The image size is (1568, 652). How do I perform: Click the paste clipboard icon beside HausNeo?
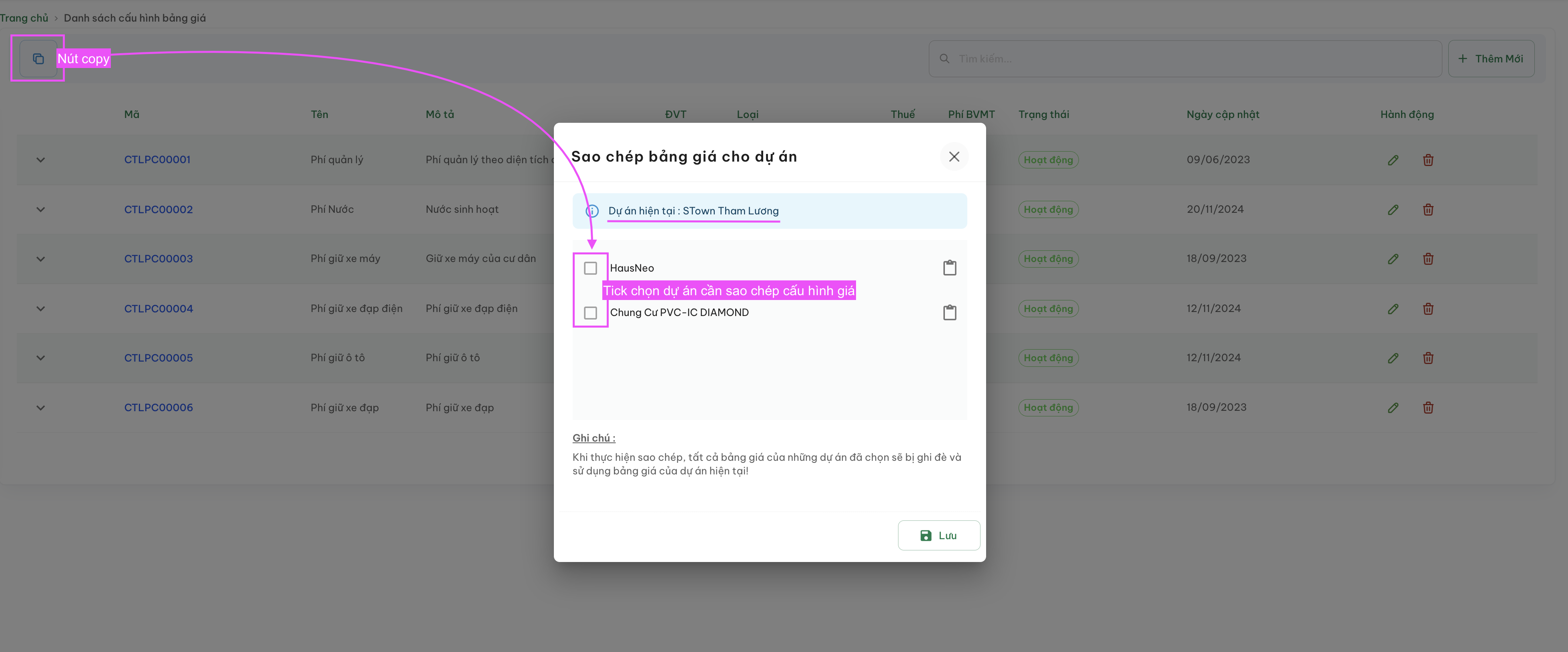[950, 268]
